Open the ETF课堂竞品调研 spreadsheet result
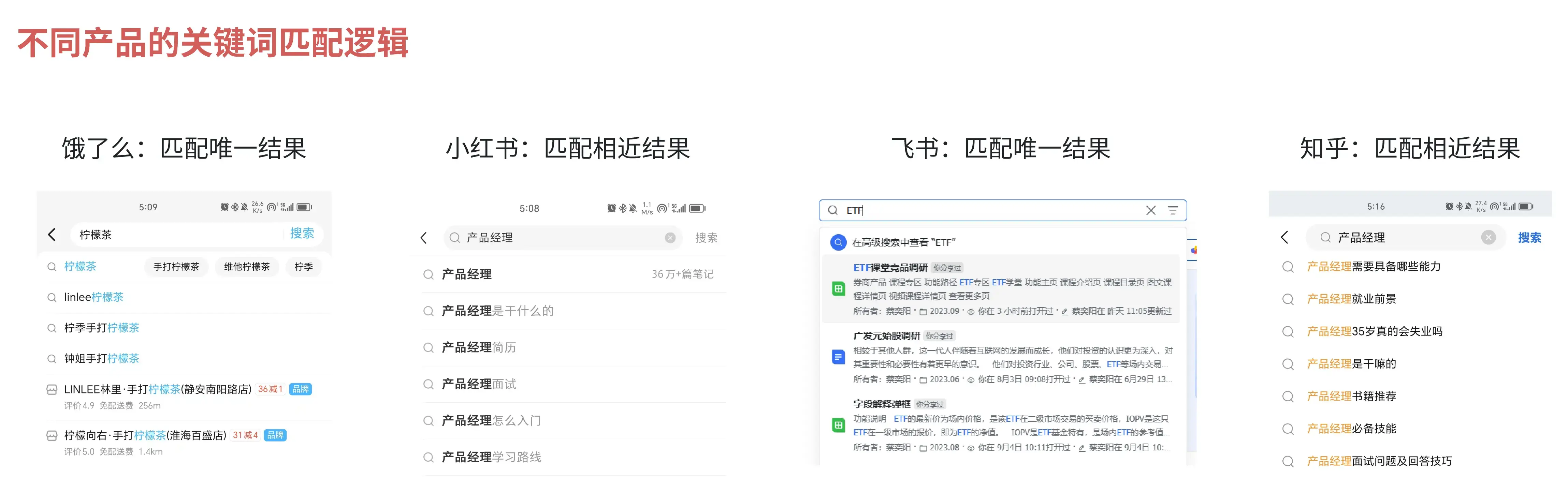The width and height of the screenshot is (1568, 493). (x=890, y=268)
